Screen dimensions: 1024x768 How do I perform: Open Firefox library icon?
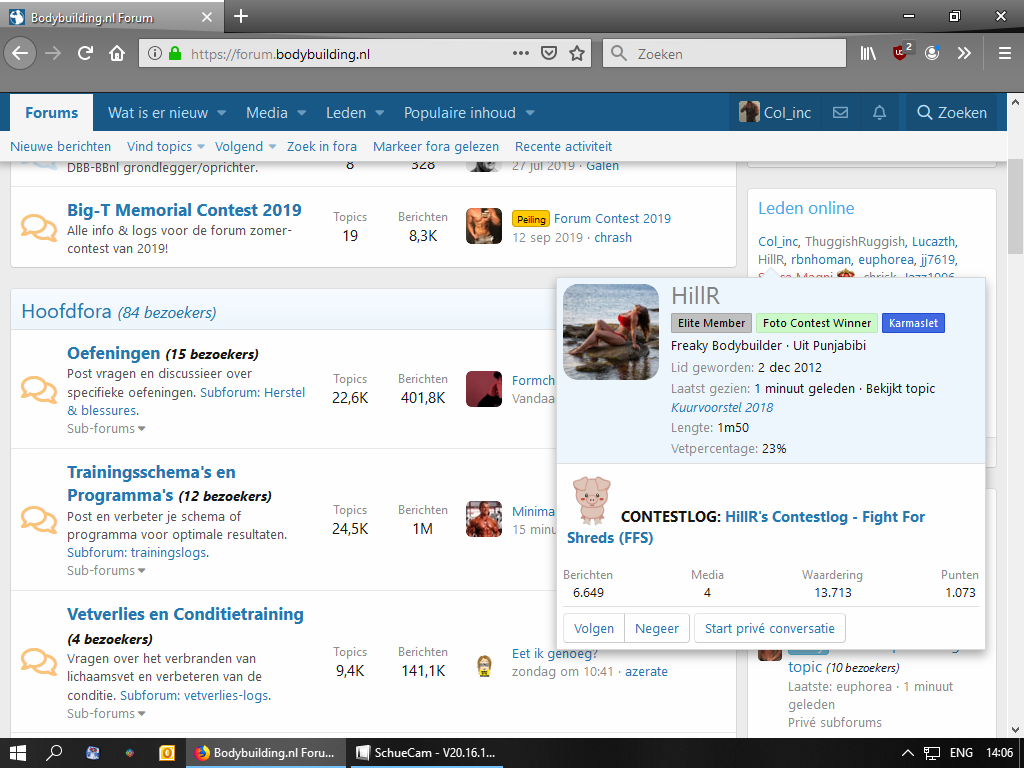(867, 53)
